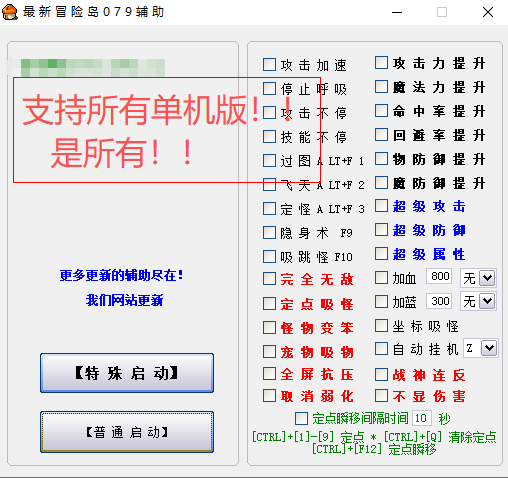The width and height of the screenshot is (508, 478).
Task: Click the [CTRL]+[Q] 清除定点 hint text
Action: [440, 437]
